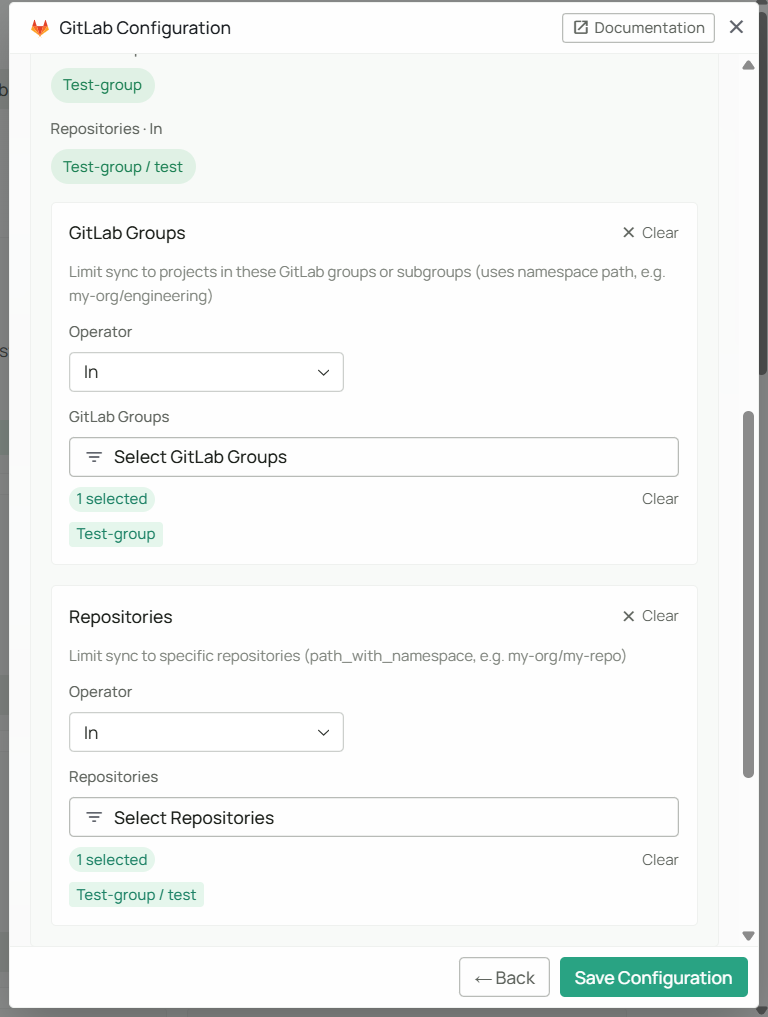Click the 1 selected badge under GitLab Groups
The height and width of the screenshot is (1017, 768).
(112, 499)
